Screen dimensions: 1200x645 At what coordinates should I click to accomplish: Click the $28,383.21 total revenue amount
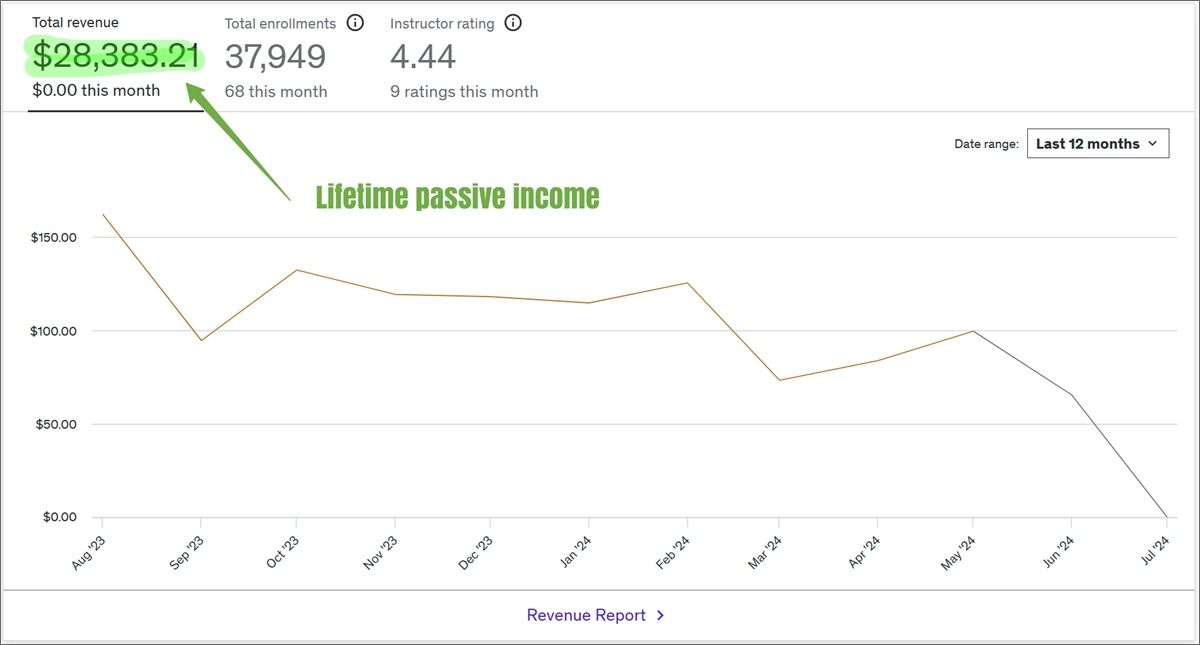116,56
